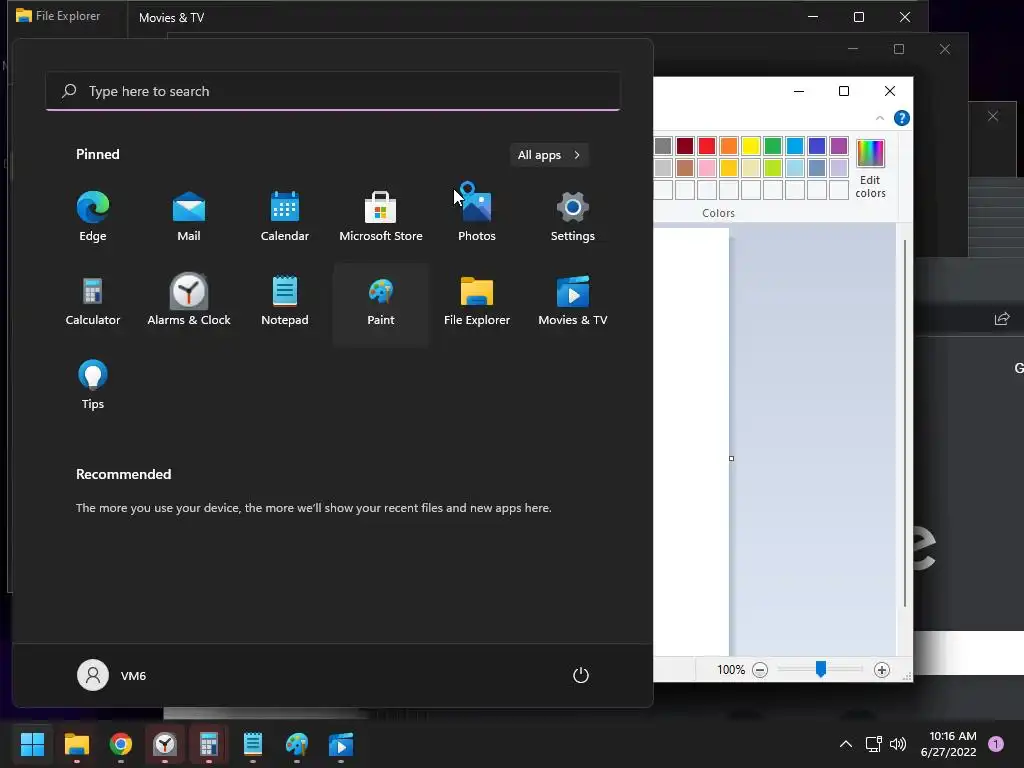
Task: Click the canvas right-edge resize handle in Paint
Action: (x=731, y=458)
